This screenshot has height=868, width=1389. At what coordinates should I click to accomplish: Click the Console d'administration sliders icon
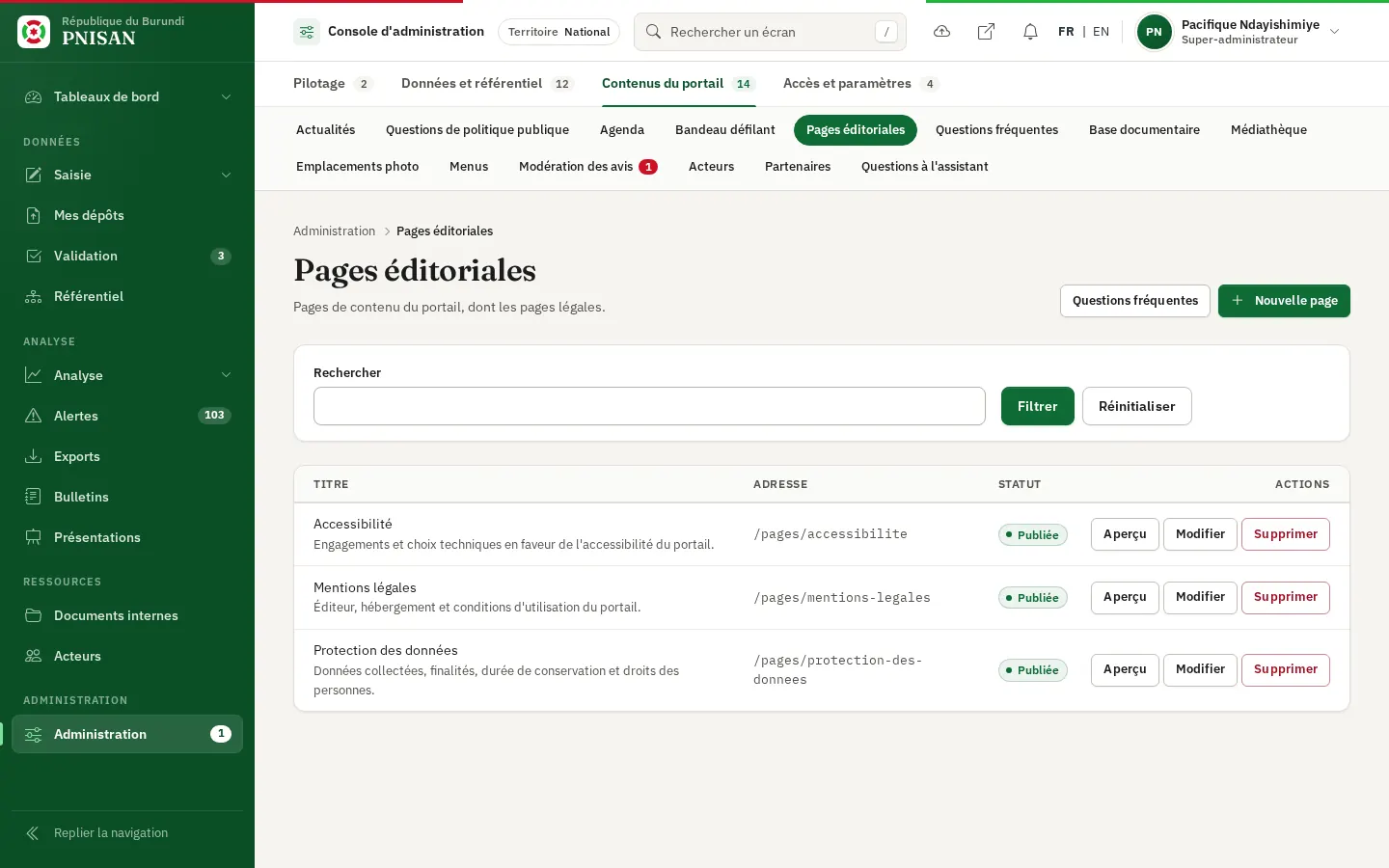click(x=307, y=32)
